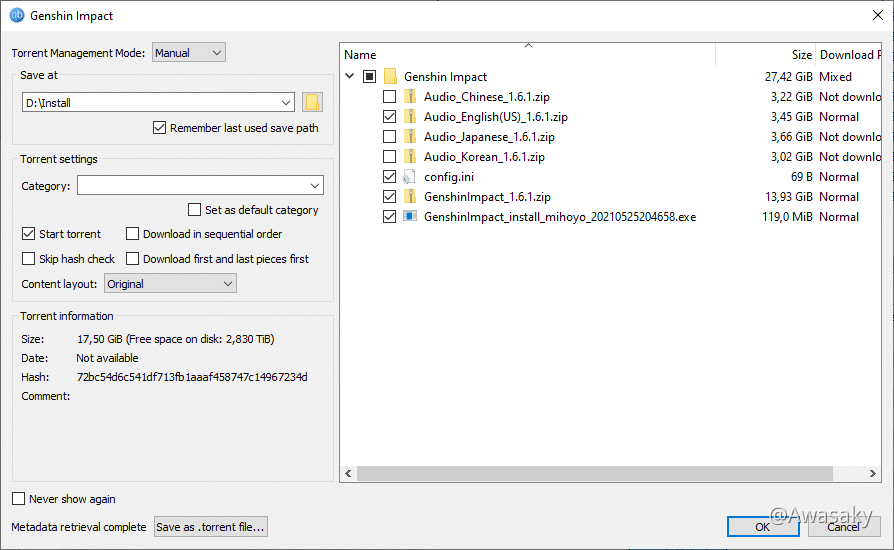The image size is (894, 550).
Task: Check the Audio_Chinese_1.6.1.zip checkbox
Action: pyautogui.click(x=389, y=97)
